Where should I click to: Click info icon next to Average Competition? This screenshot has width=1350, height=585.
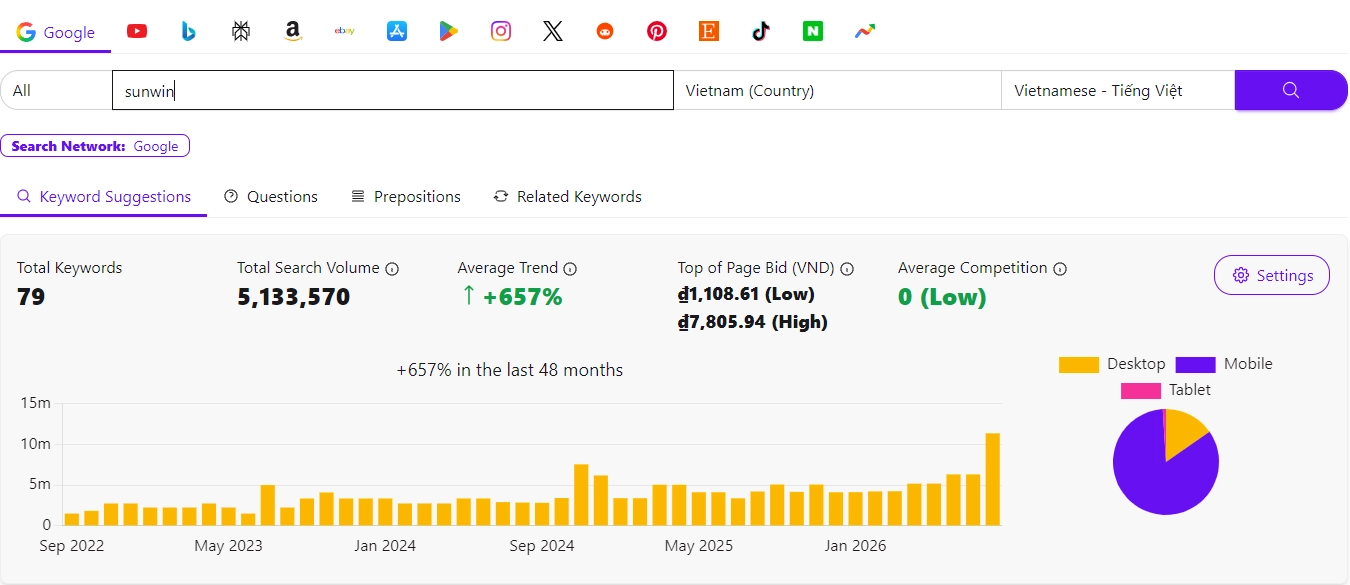tap(1060, 269)
